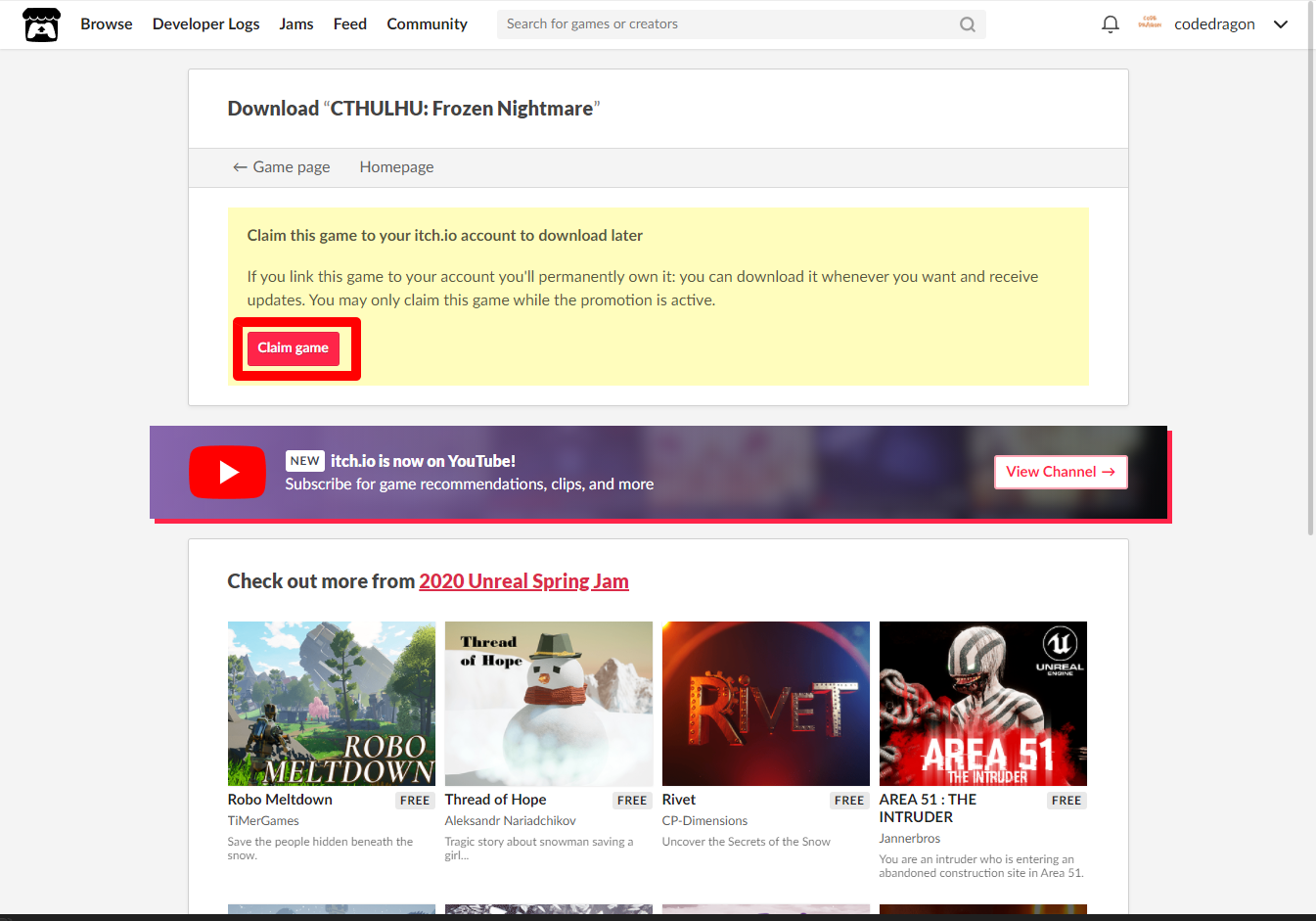The height and width of the screenshot is (921, 1316).
Task: Open the notifications bell
Action: point(1110,24)
